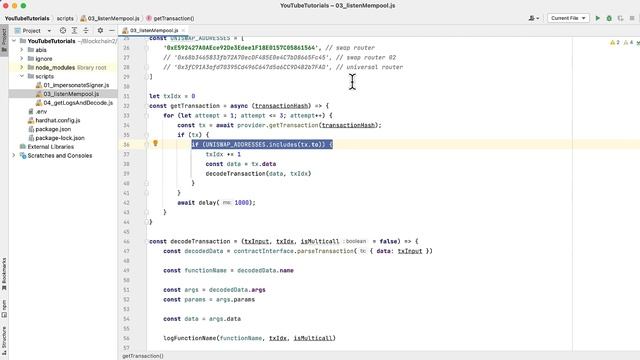This screenshot has height=360, width=640.
Task: Click the Expand All icon in the Project panel
Action: [74, 31]
